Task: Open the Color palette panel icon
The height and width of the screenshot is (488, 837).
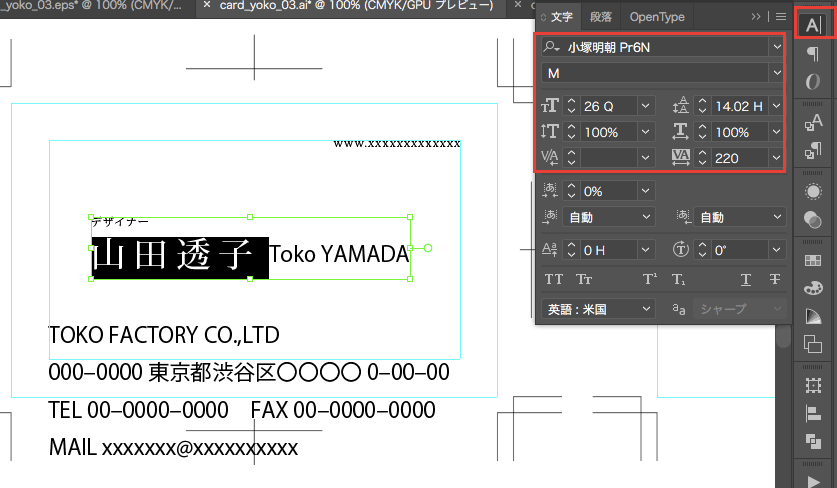Action: 813,288
